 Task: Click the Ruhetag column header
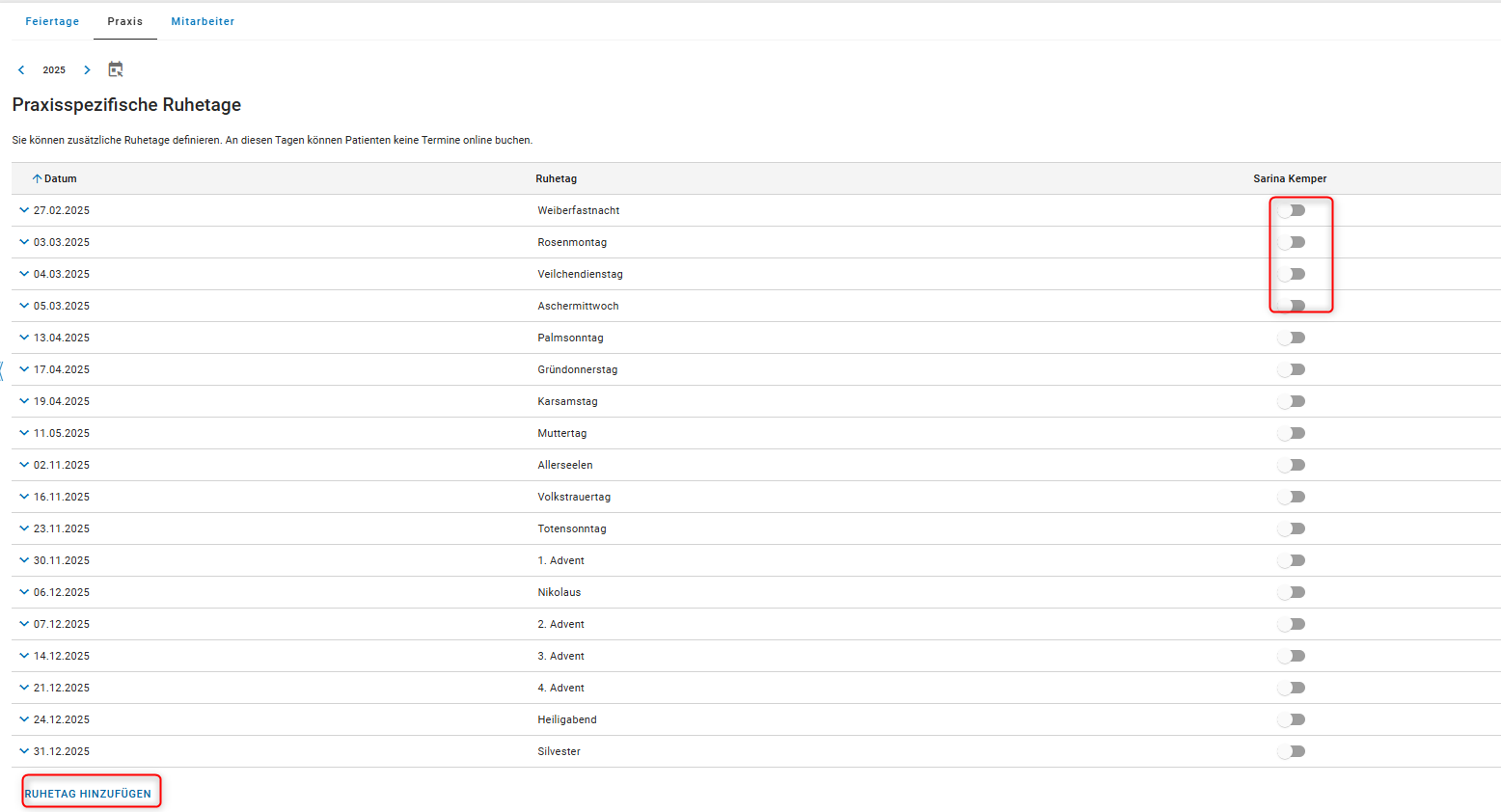557,178
